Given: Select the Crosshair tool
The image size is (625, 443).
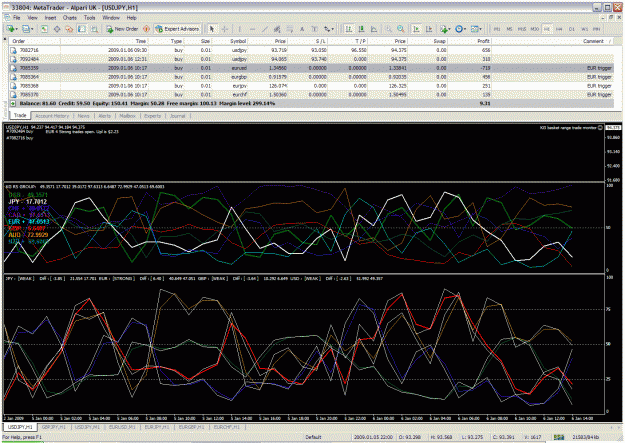Looking at the screenshot, I should (225, 29).
